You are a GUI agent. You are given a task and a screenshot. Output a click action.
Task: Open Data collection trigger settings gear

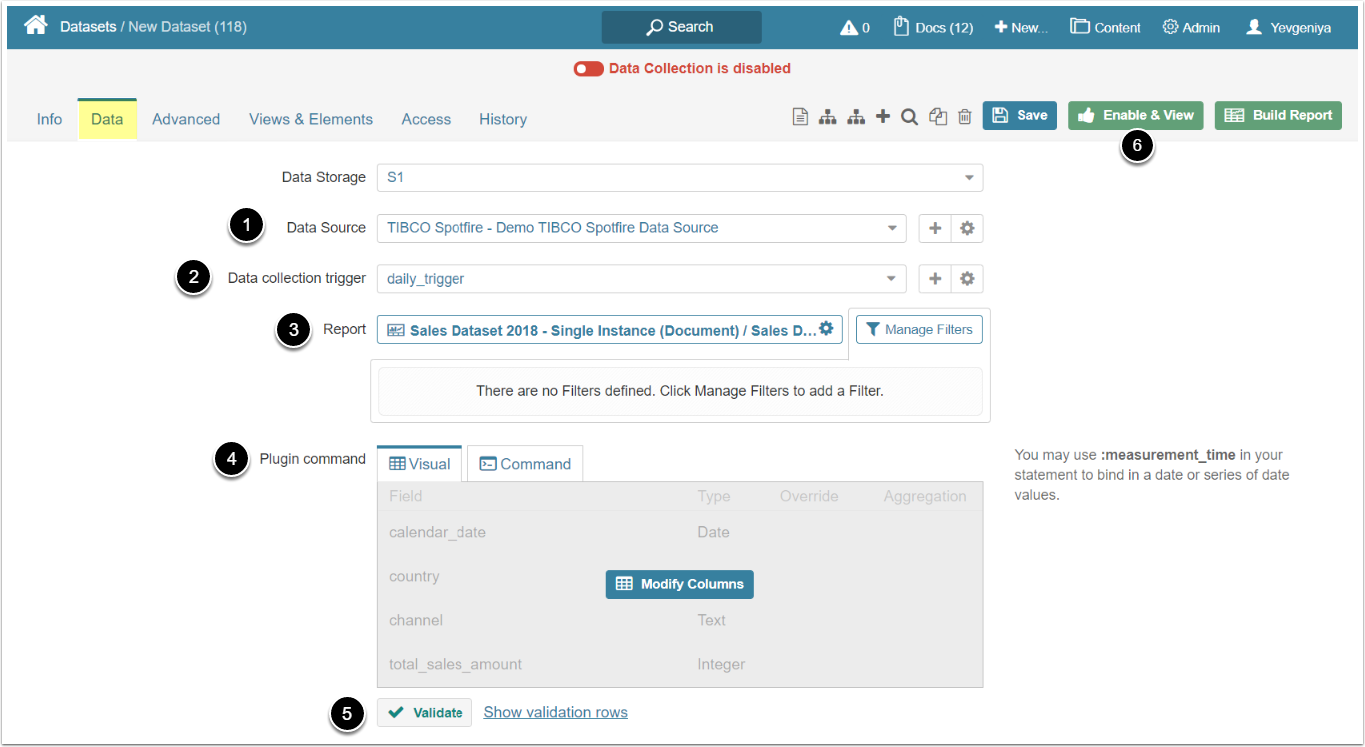967,279
